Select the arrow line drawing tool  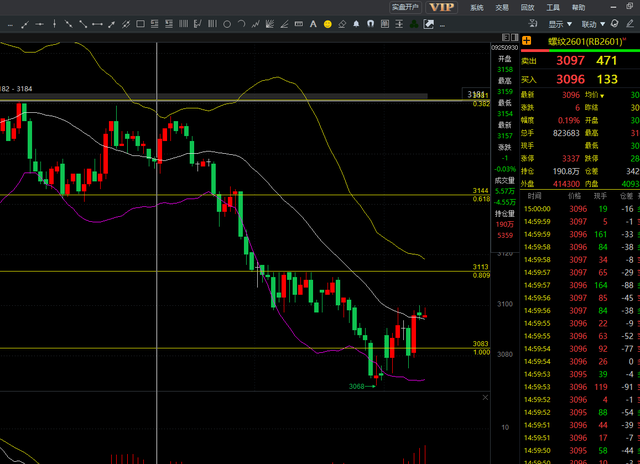point(111,24)
